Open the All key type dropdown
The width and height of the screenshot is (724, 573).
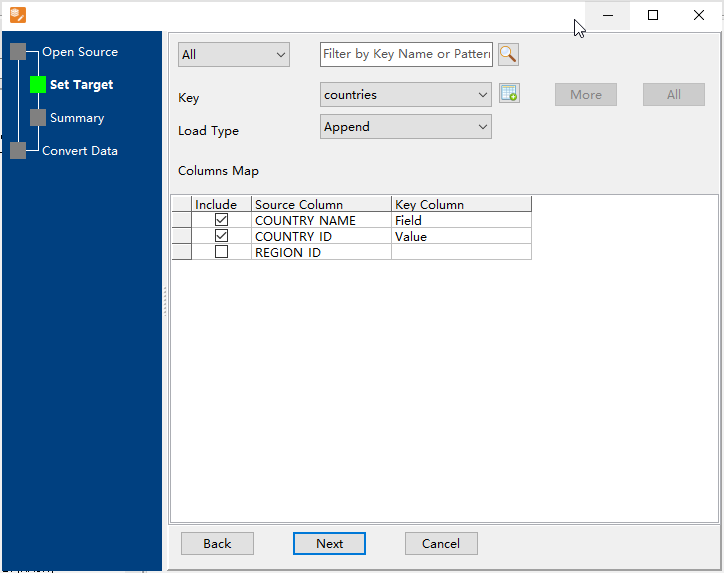click(233, 55)
